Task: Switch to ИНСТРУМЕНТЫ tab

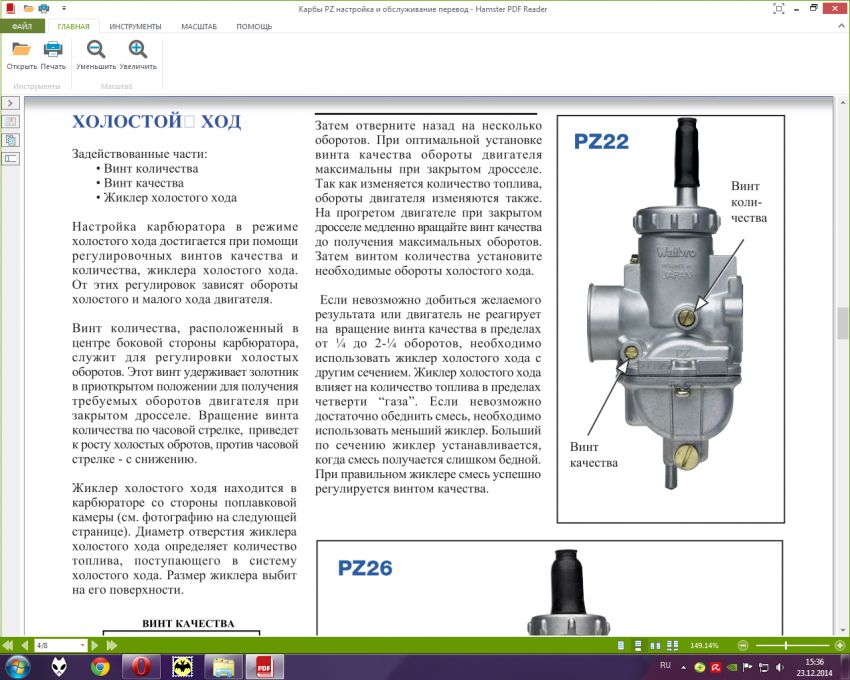Action: [x=135, y=26]
